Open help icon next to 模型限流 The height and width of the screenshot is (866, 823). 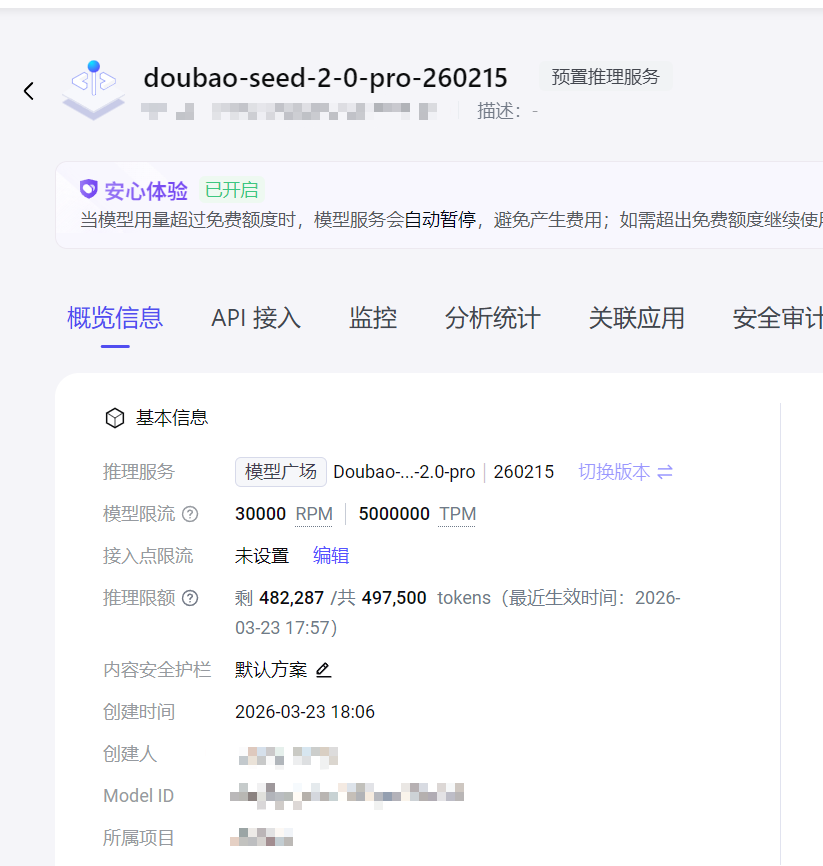[190, 514]
